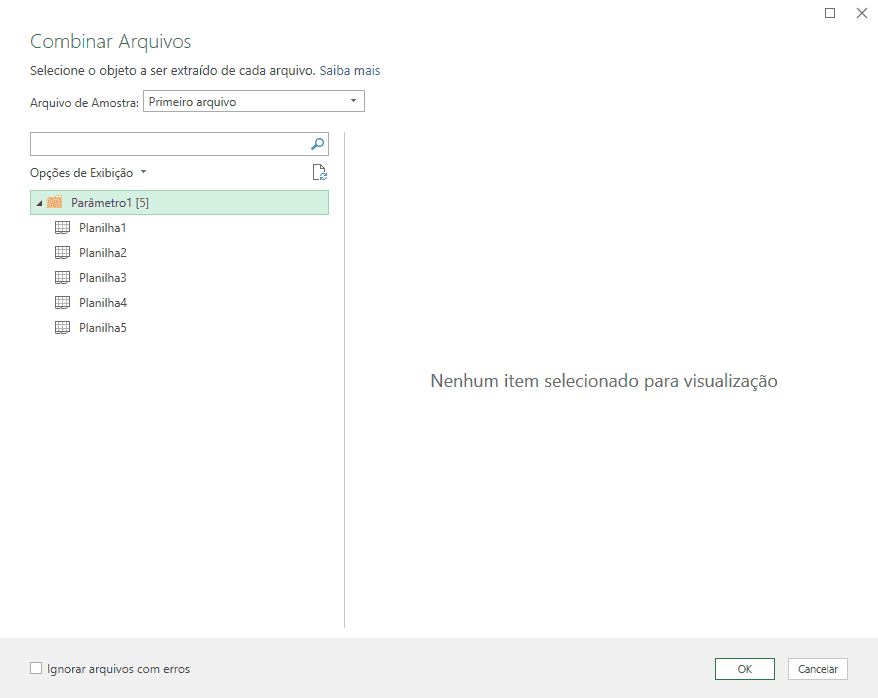This screenshot has height=698, width=878.
Task: Open the Saiba mais link
Action: click(350, 71)
